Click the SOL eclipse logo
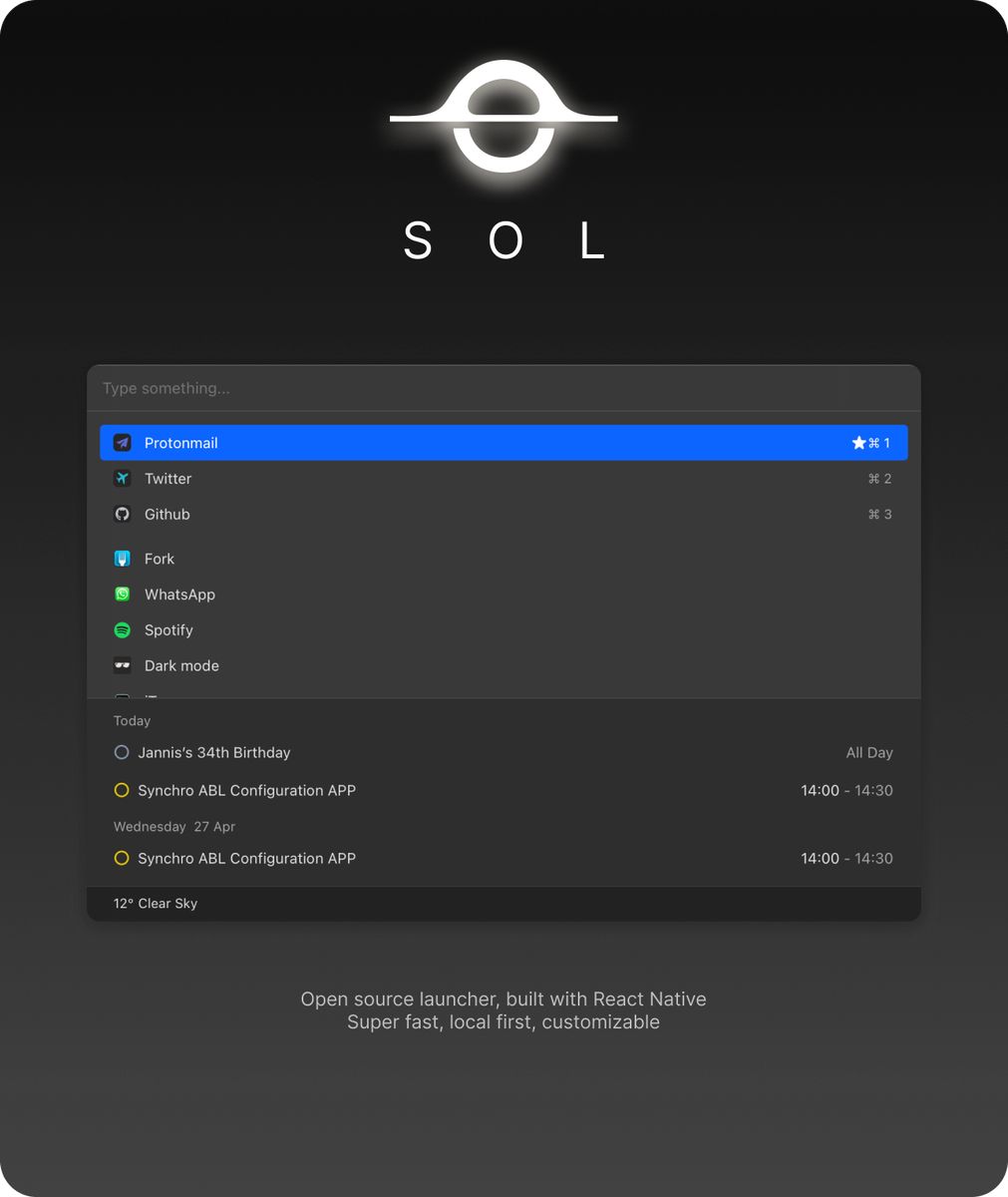Image resolution: width=1008 pixels, height=1197 pixels. tap(504, 120)
